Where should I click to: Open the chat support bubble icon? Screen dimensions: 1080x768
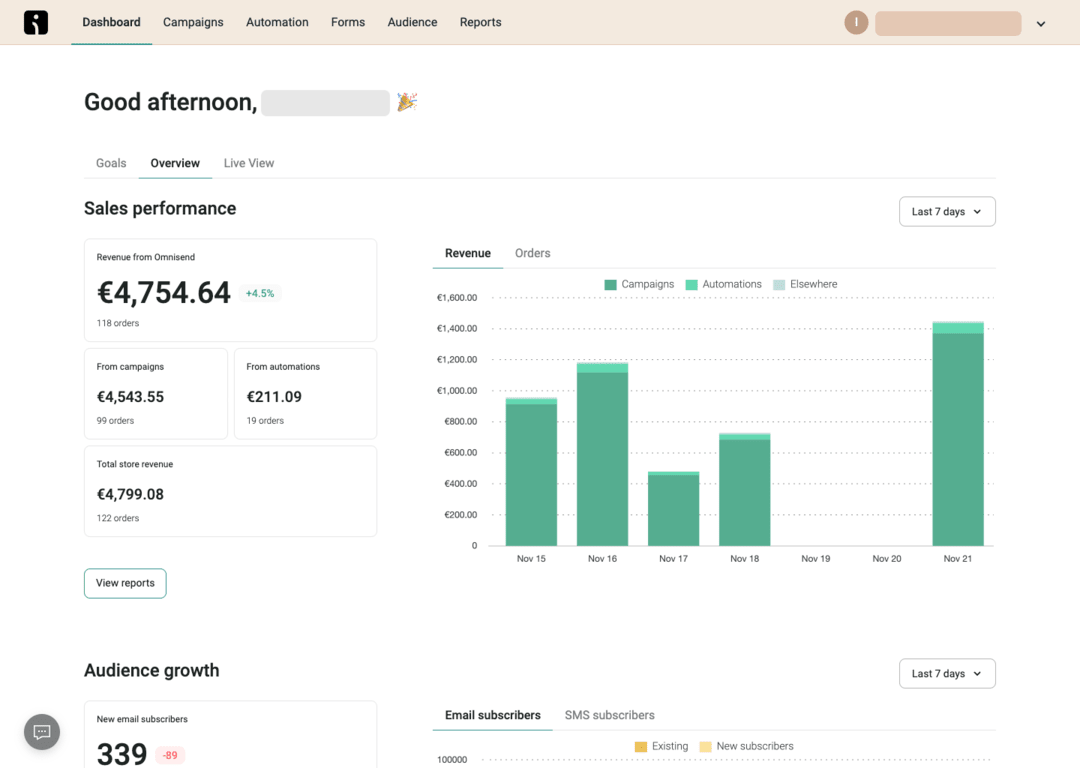[x=41, y=732]
